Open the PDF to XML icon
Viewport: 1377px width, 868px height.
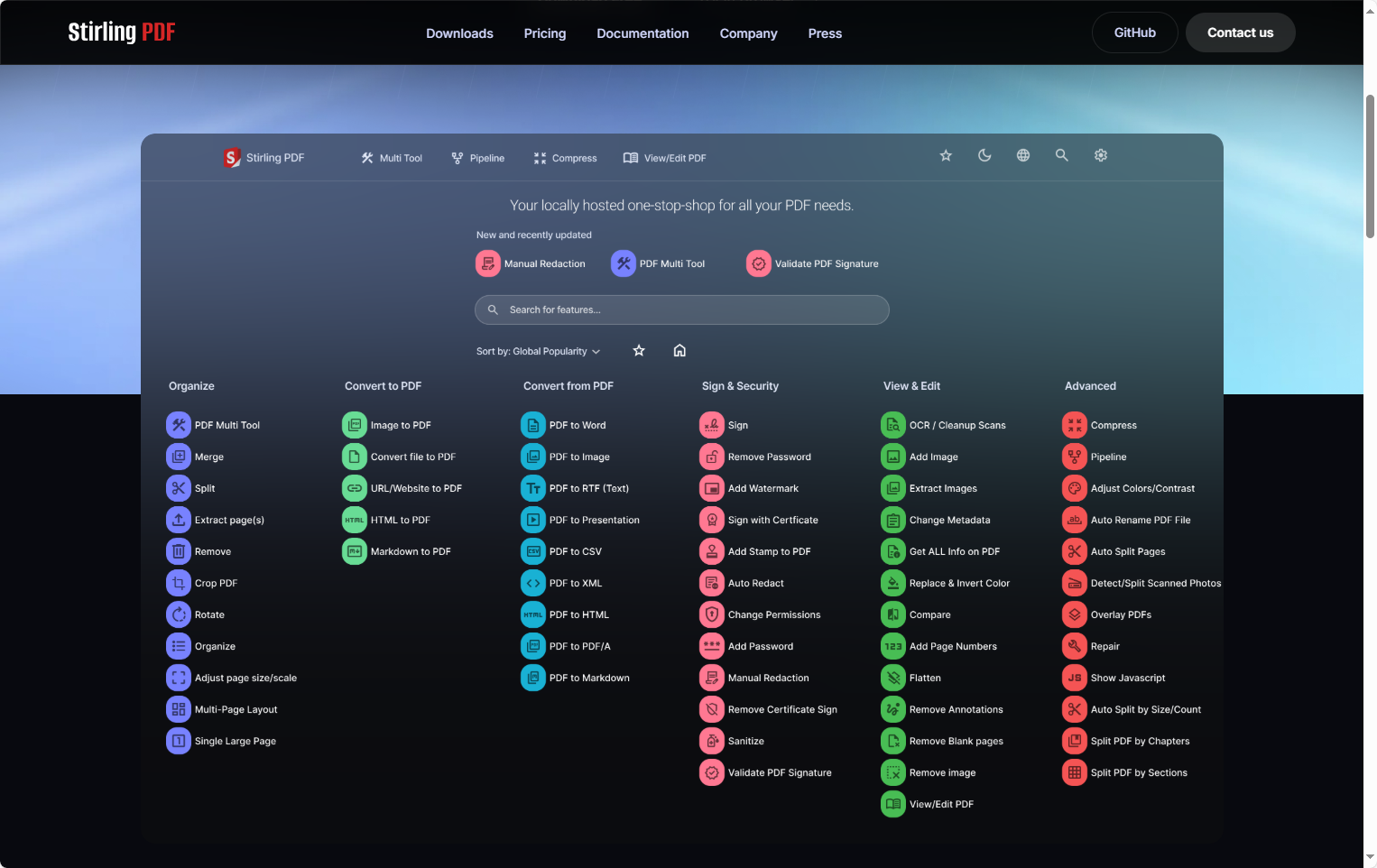click(x=533, y=583)
